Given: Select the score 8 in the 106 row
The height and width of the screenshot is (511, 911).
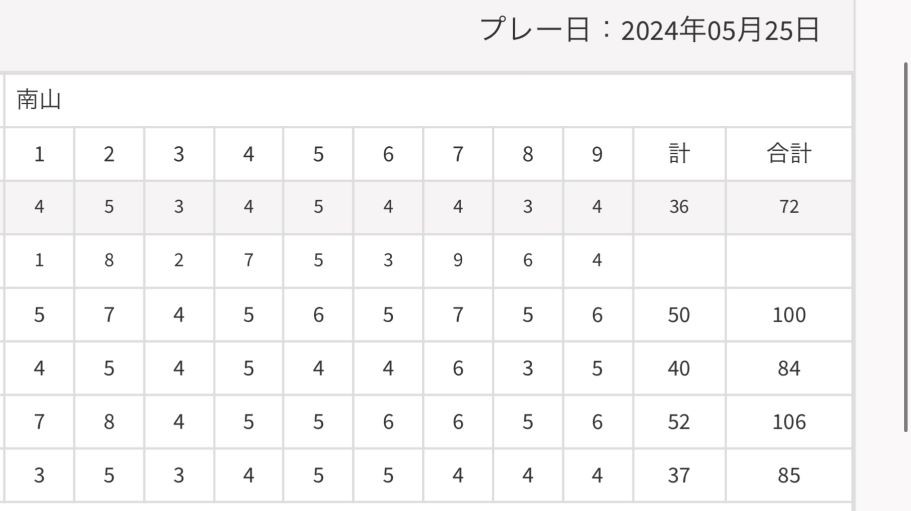Looking at the screenshot, I should 109,422.
